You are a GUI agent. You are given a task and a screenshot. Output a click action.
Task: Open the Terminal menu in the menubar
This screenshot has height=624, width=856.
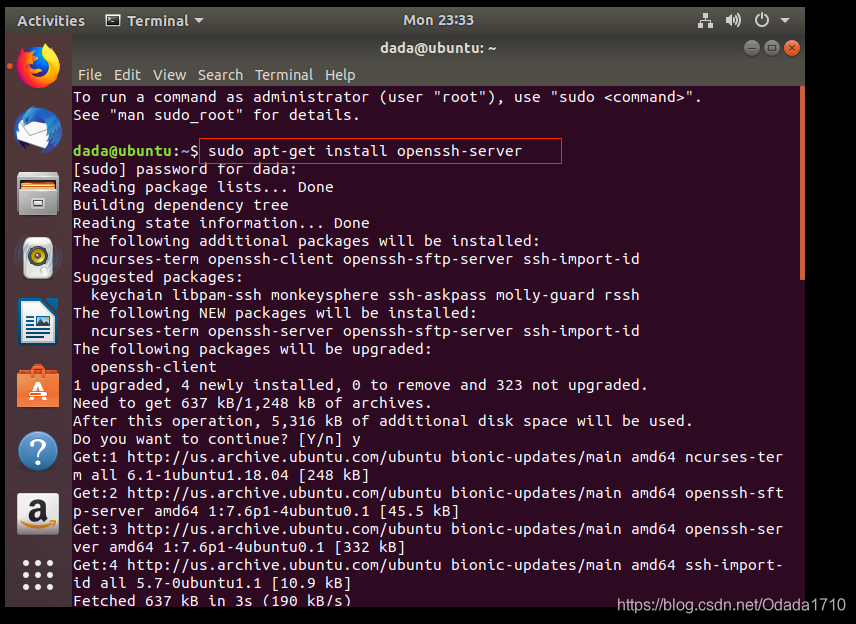point(284,75)
